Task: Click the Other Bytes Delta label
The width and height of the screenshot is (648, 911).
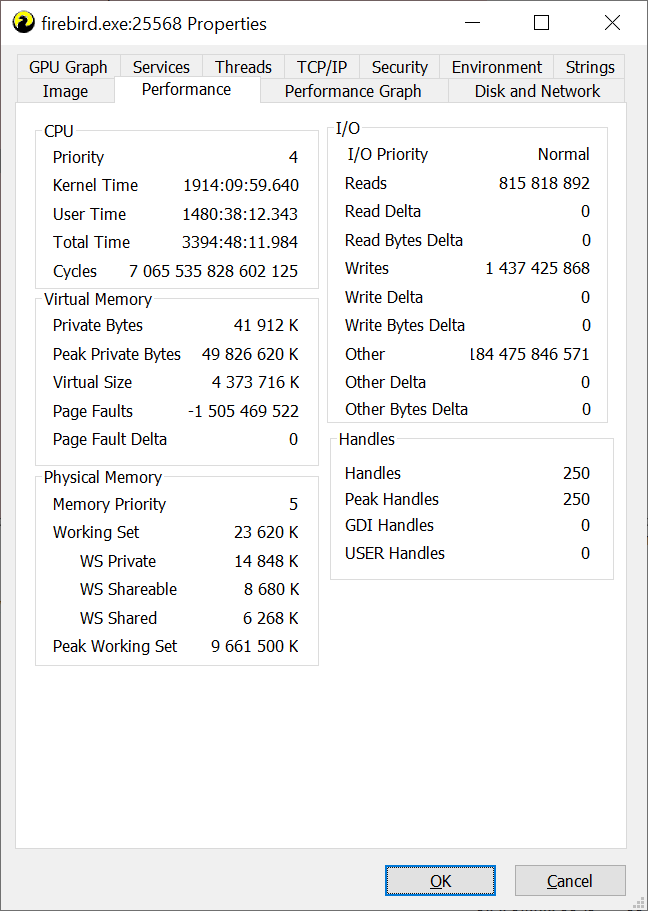Action: [x=406, y=410]
